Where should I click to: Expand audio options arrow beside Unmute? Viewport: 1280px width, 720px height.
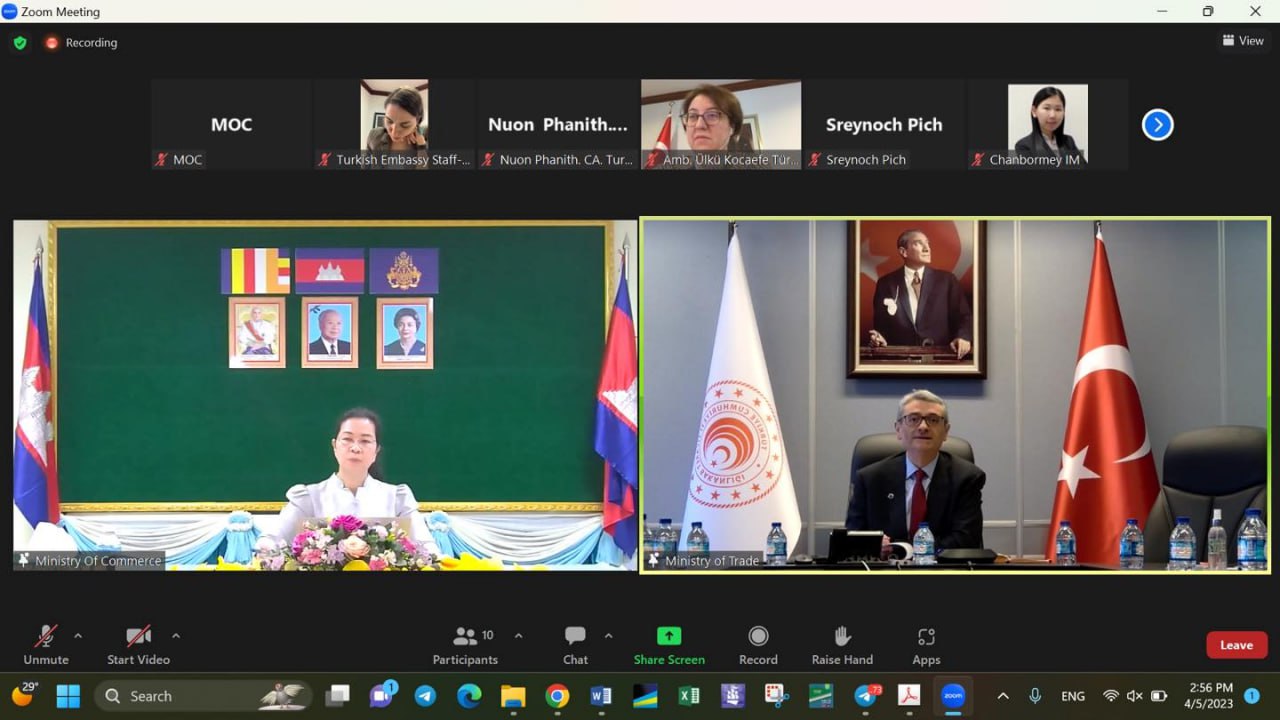point(78,636)
